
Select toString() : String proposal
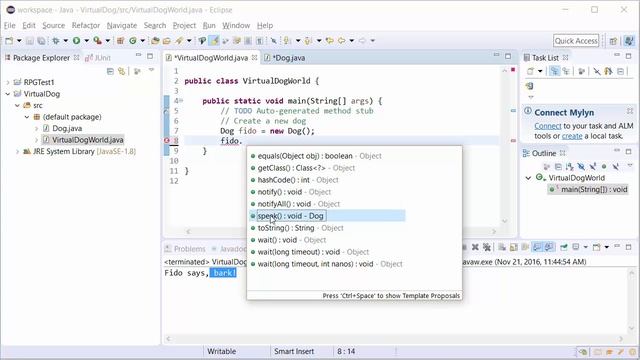300,228
